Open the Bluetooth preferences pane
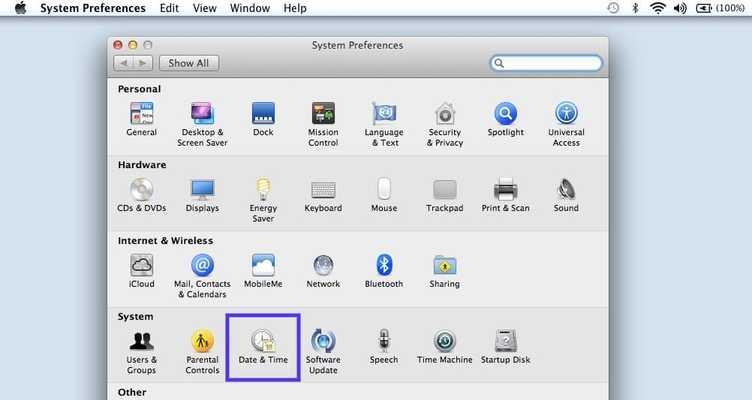Screen dimensions: 752x400 384,271
